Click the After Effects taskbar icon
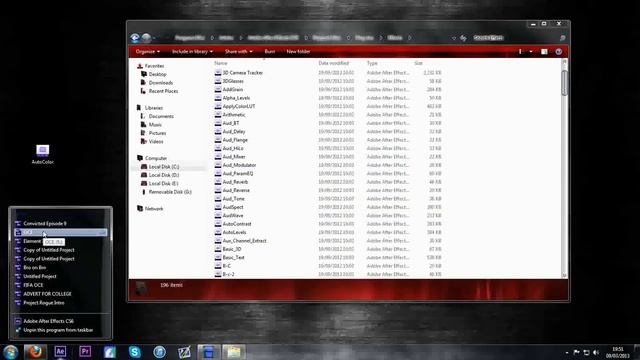The image size is (640, 360). coord(60,352)
